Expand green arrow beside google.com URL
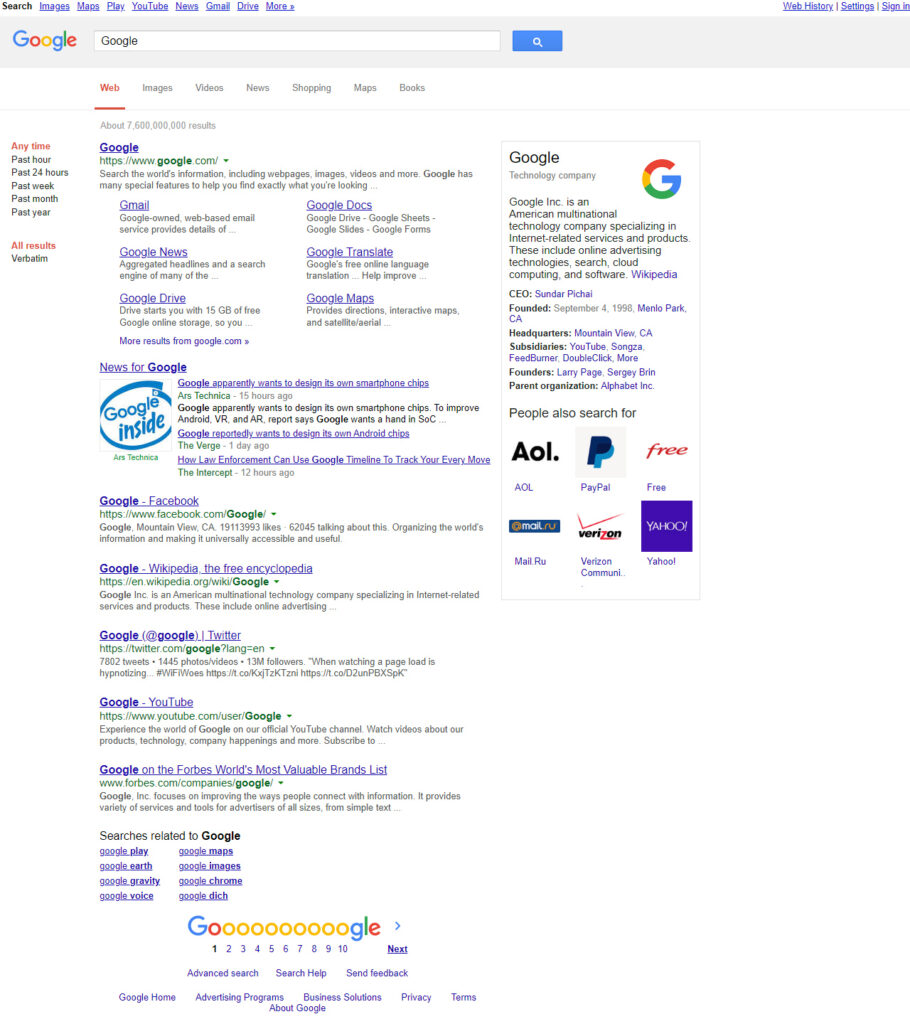Image resolution: width=910 pixels, height=1024 pixels. coord(227,161)
